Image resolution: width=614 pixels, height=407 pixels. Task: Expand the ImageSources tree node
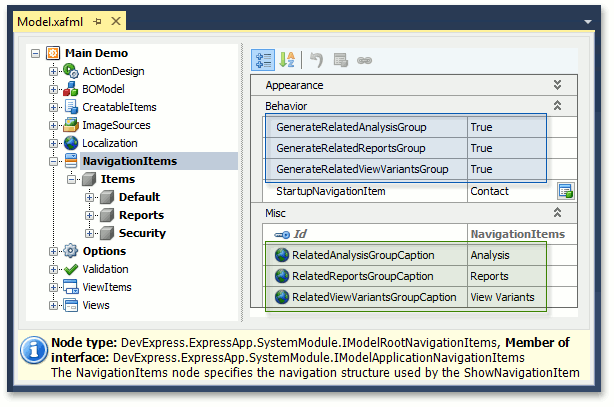[53, 125]
